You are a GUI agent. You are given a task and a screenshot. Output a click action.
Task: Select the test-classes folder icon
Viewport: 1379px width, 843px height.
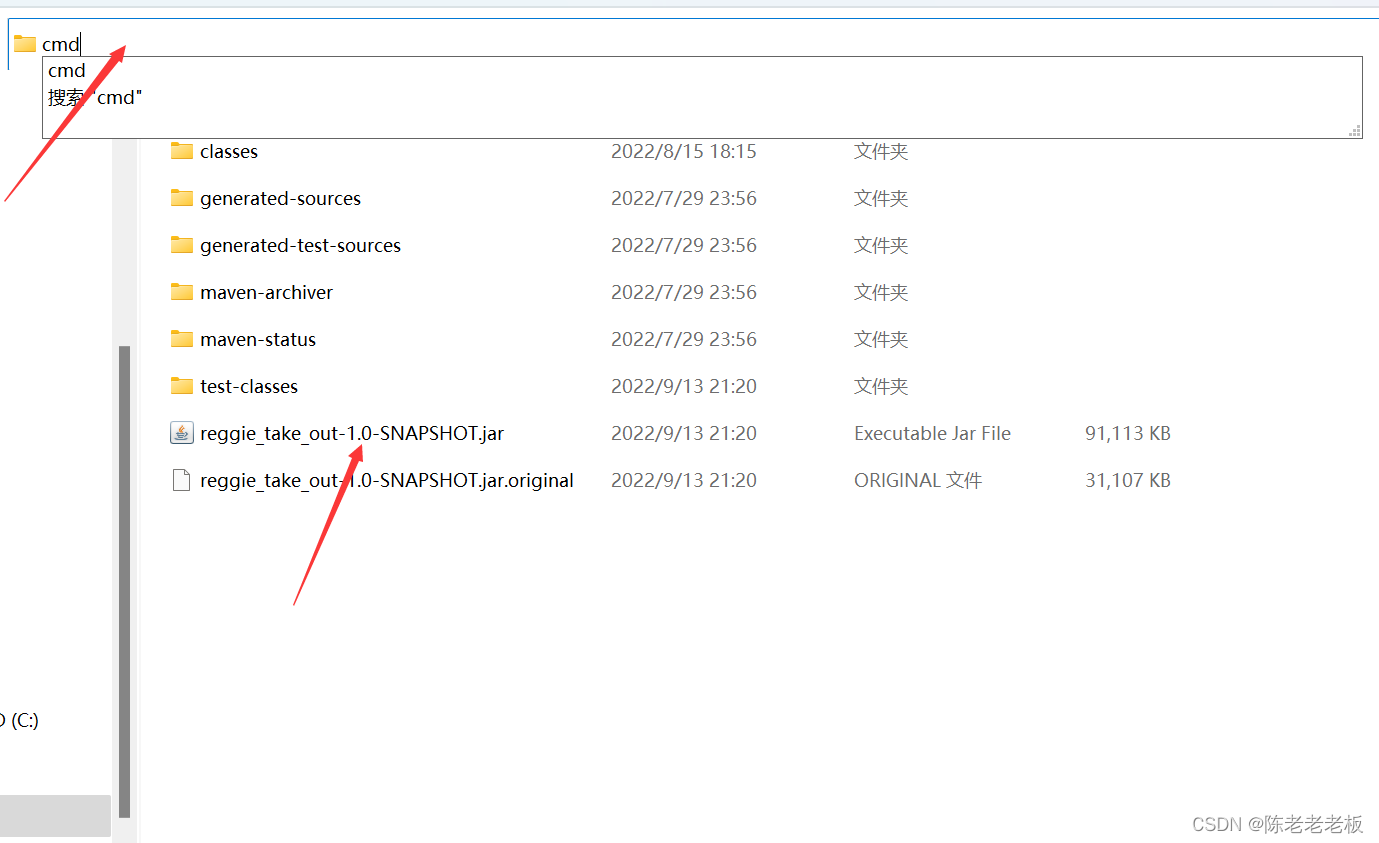[x=182, y=386]
